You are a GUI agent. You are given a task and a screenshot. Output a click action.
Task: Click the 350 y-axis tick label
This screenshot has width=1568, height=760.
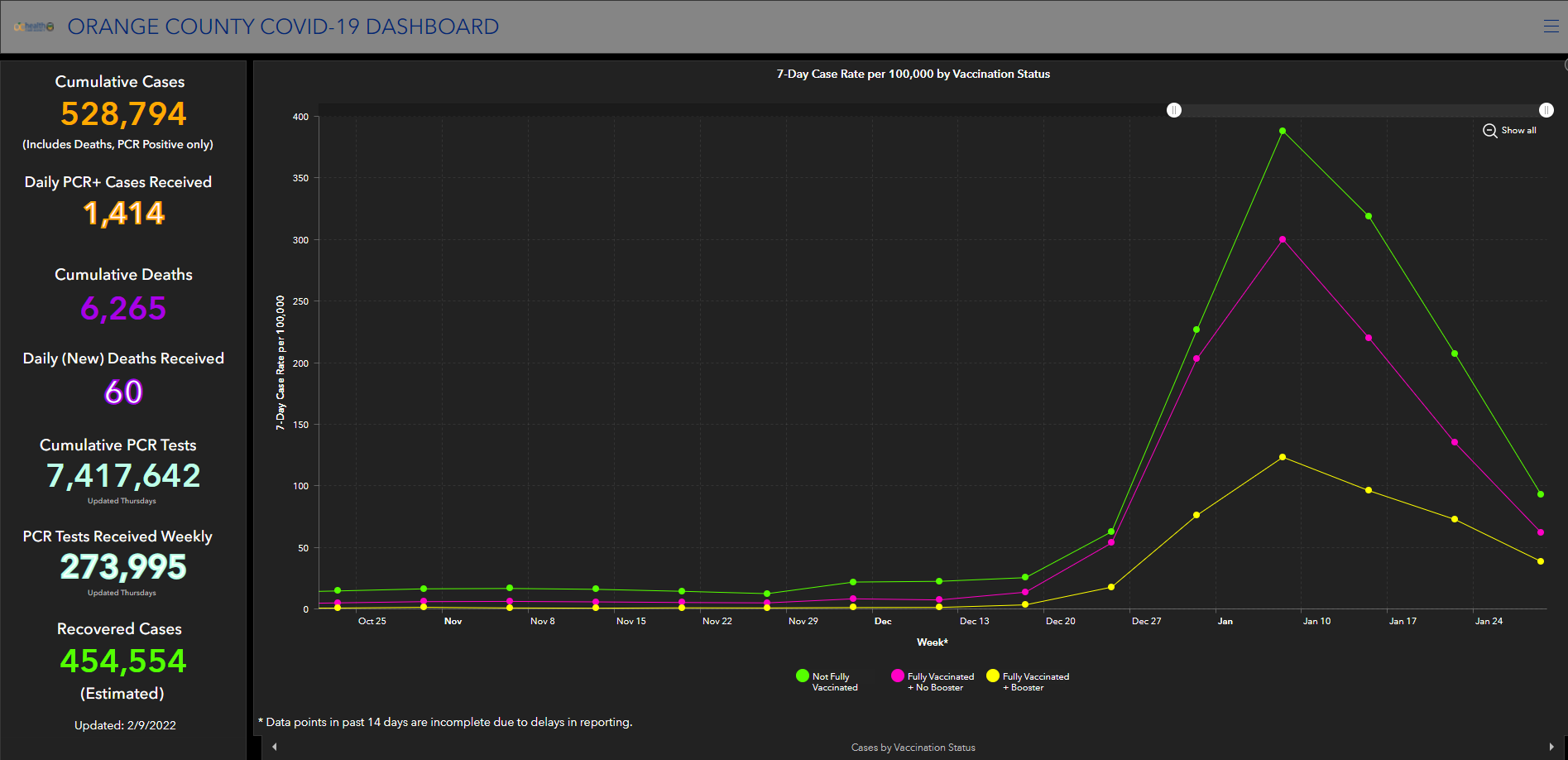click(300, 178)
